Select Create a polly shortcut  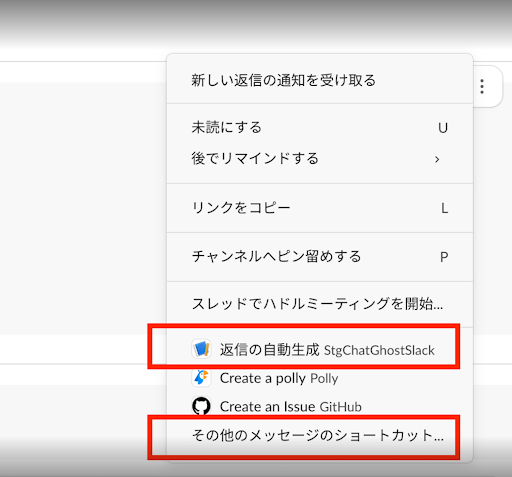[x=320, y=378]
